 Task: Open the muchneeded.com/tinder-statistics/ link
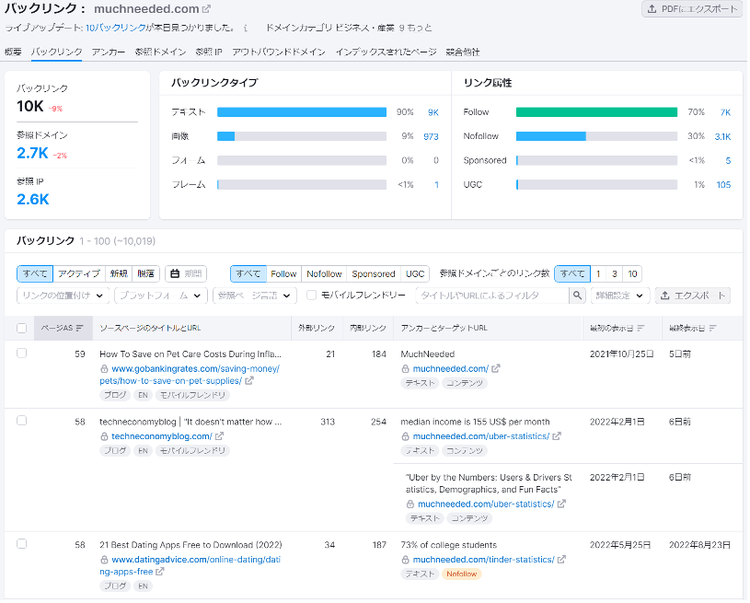pyautogui.click(x=483, y=560)
